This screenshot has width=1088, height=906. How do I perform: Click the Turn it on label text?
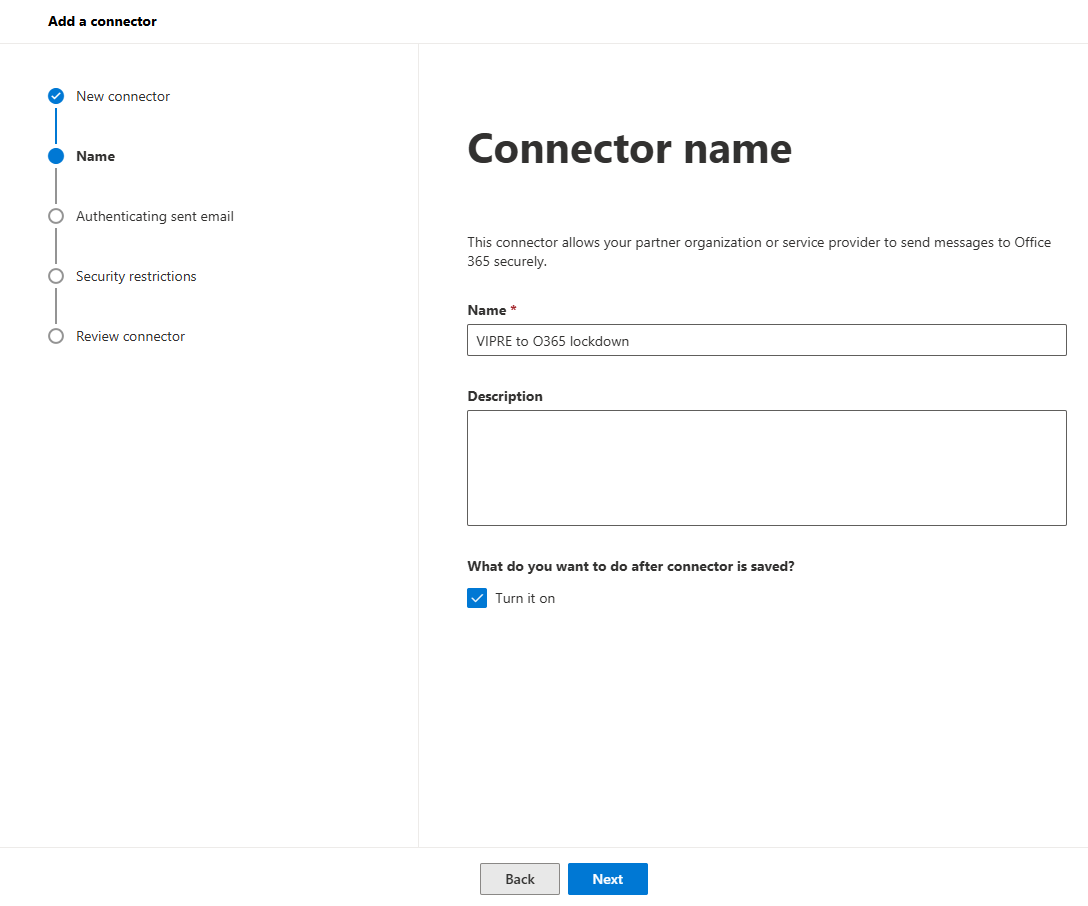(x=525, y=598)
